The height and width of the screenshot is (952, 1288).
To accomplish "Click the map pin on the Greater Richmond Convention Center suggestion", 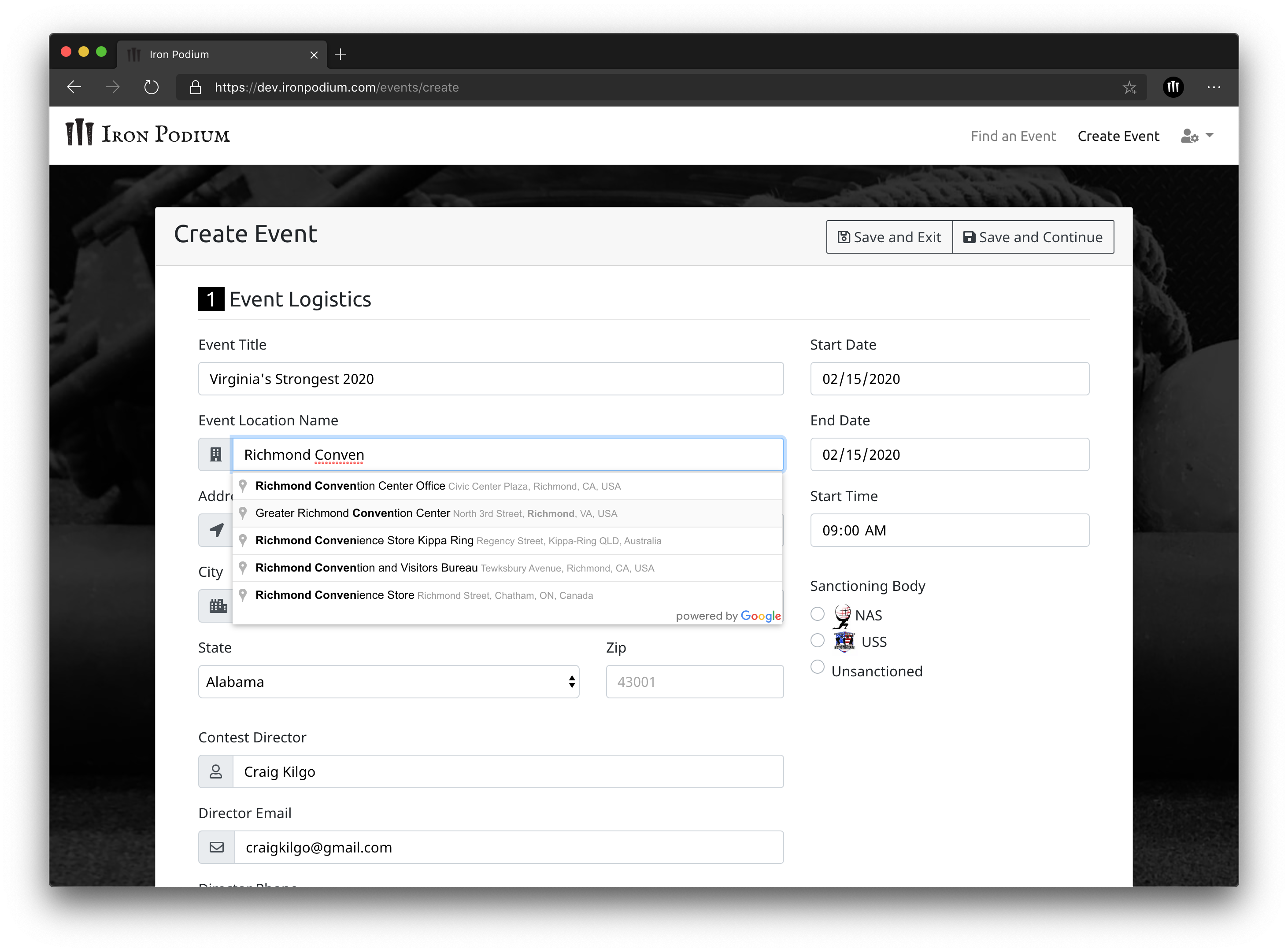I will click(243, 513).
